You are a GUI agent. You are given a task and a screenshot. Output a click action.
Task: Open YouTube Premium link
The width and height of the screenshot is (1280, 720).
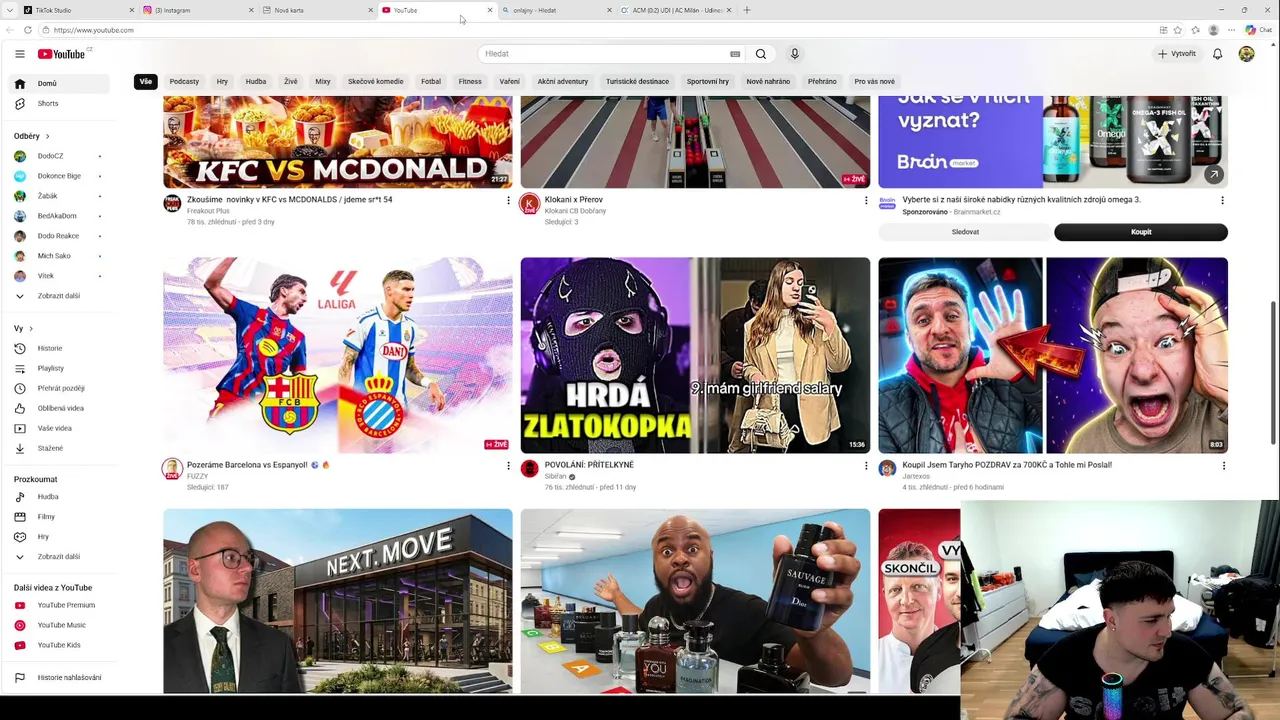pos(60,605)
